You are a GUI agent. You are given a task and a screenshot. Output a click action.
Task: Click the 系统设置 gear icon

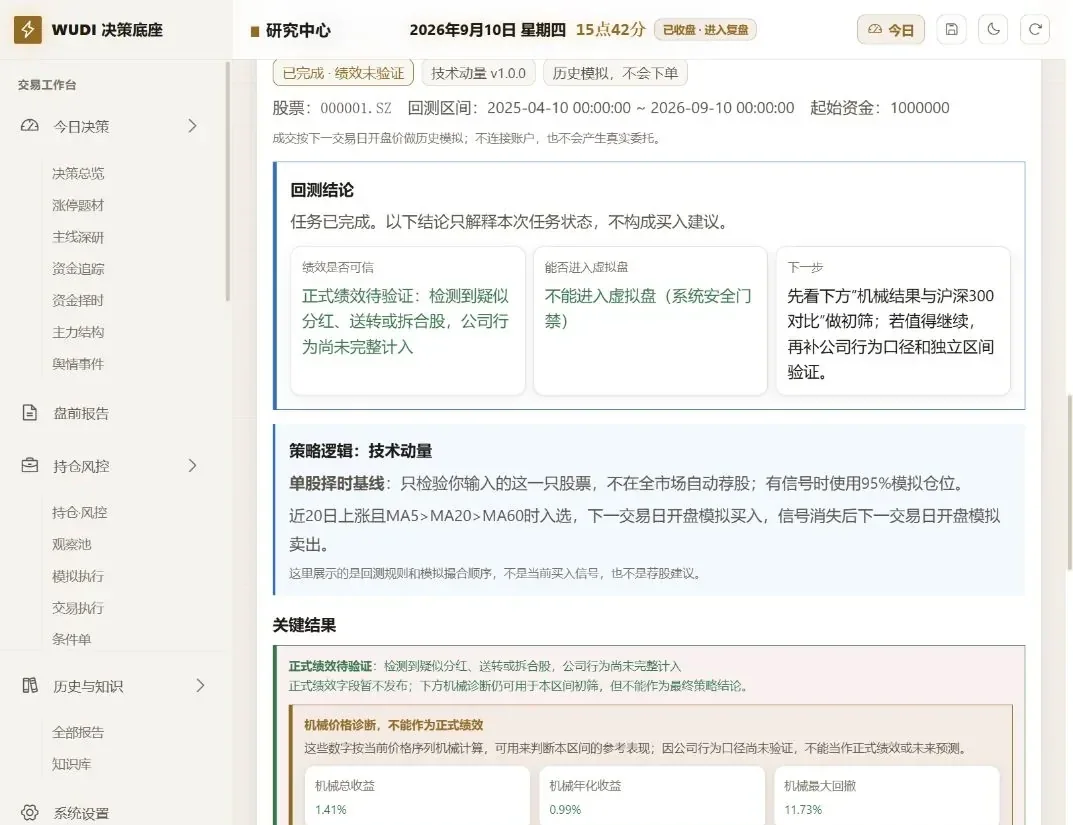click(x=29, y=813)
